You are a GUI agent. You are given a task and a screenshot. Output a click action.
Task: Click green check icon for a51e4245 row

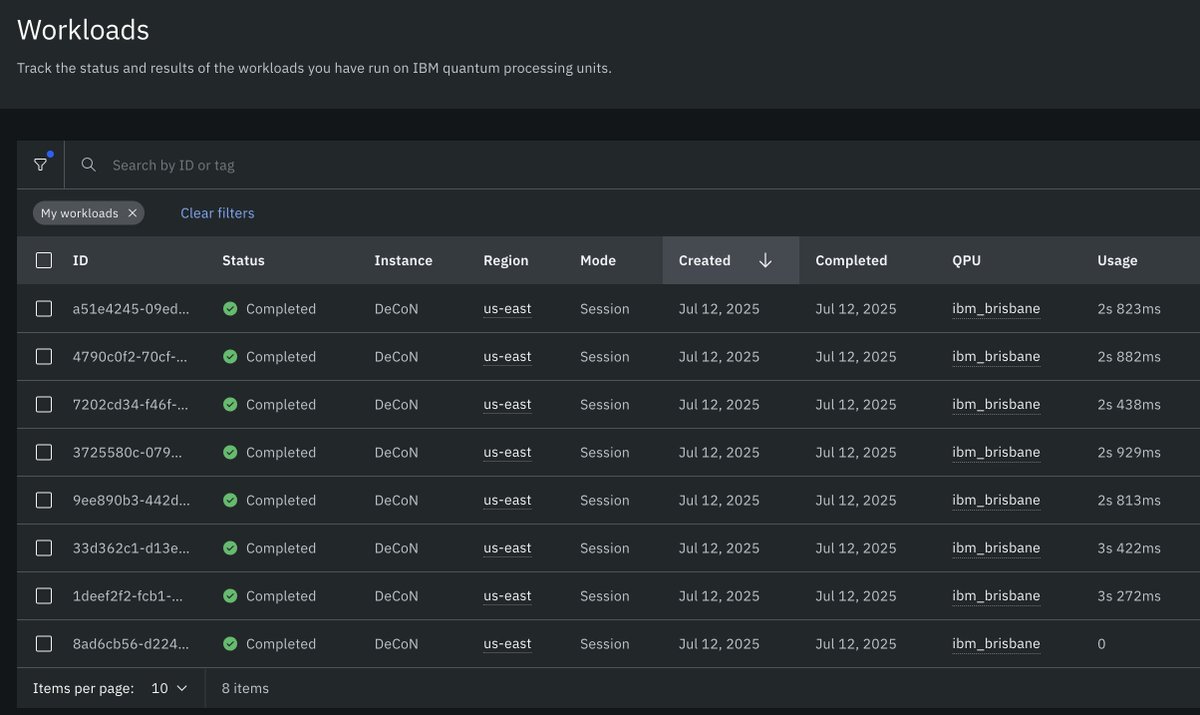230,309
